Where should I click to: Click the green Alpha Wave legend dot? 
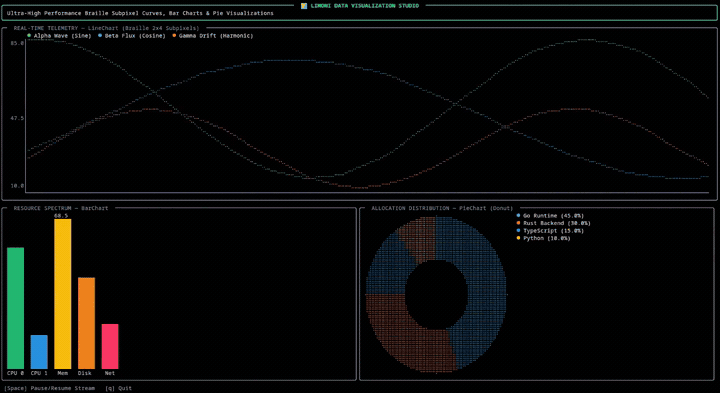[x=29, y=35]
